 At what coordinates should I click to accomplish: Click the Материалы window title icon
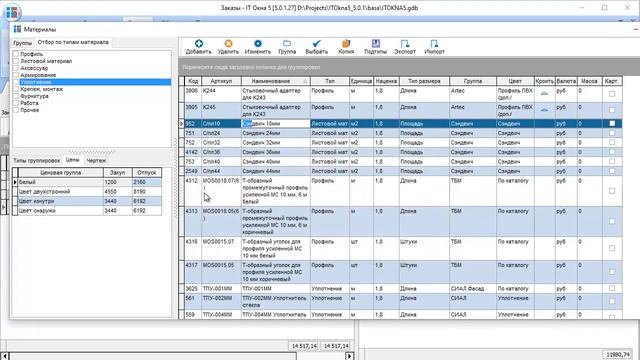(17, 29)
